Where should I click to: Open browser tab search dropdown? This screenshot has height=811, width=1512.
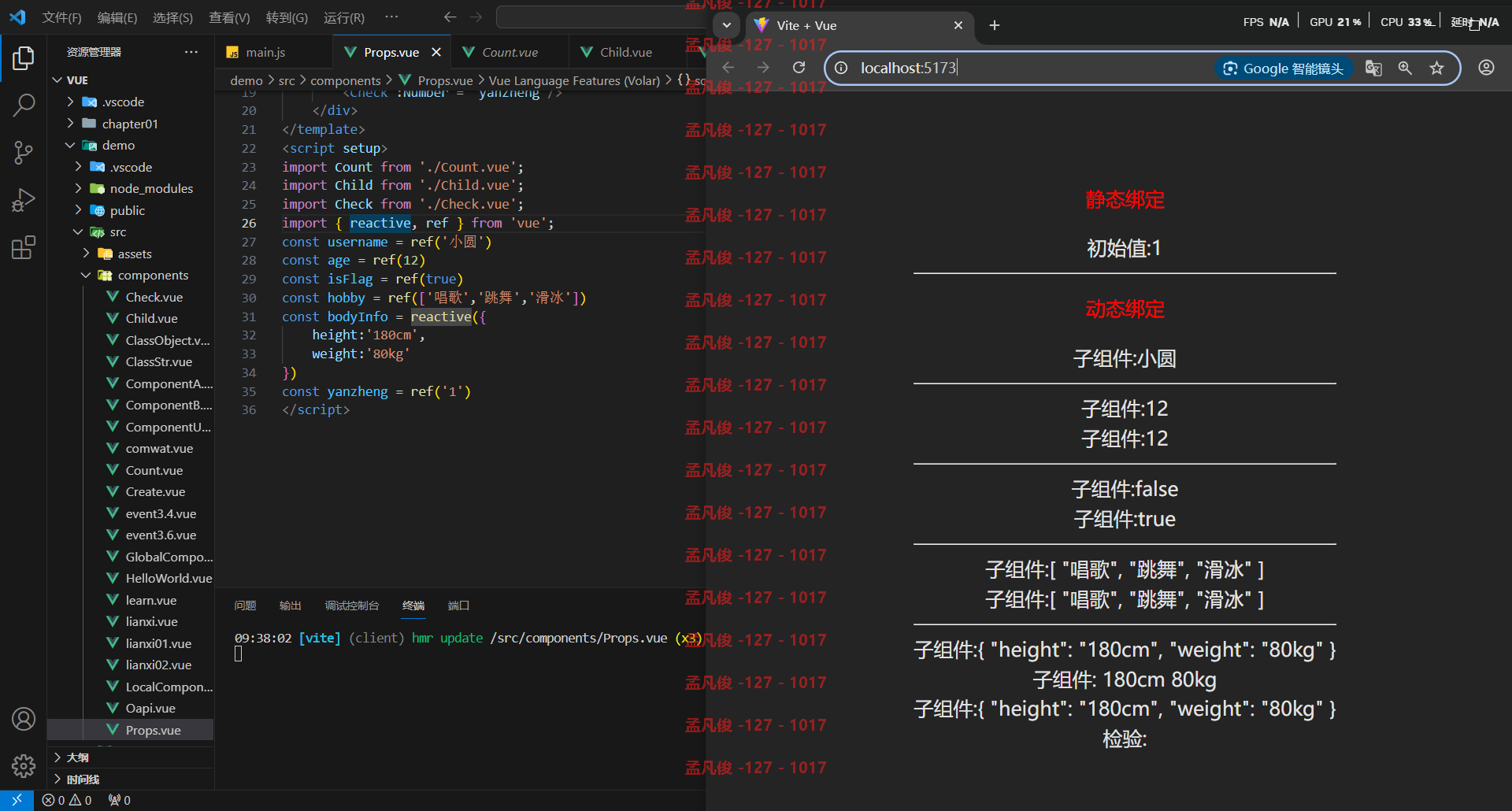click(x=726, y=25)
